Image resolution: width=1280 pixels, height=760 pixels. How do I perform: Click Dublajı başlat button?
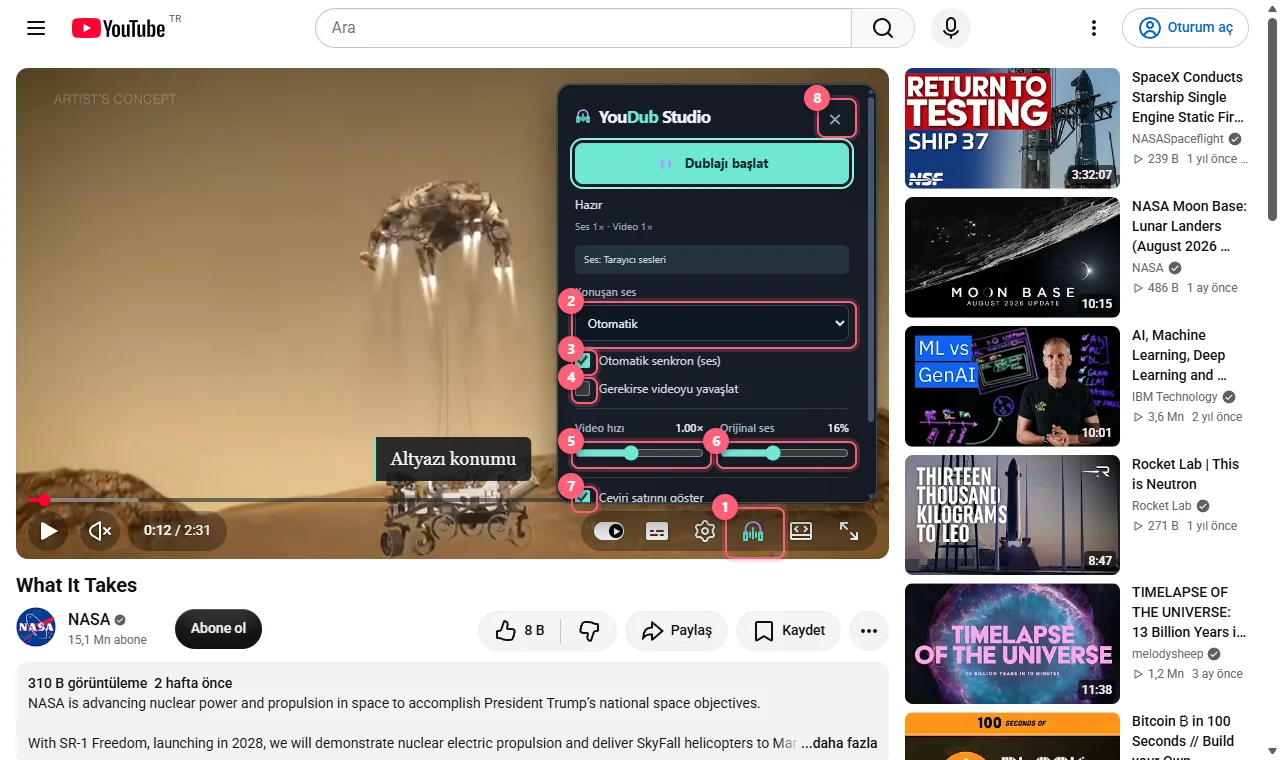712,163
